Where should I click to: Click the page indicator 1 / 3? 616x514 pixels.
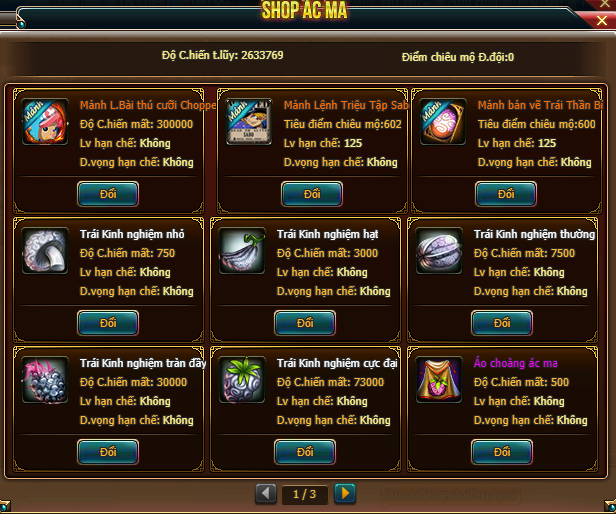tap(304, 494)
